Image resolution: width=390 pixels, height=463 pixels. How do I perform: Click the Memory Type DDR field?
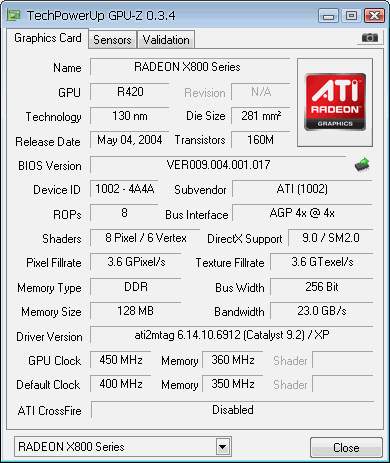click(136, 287)
